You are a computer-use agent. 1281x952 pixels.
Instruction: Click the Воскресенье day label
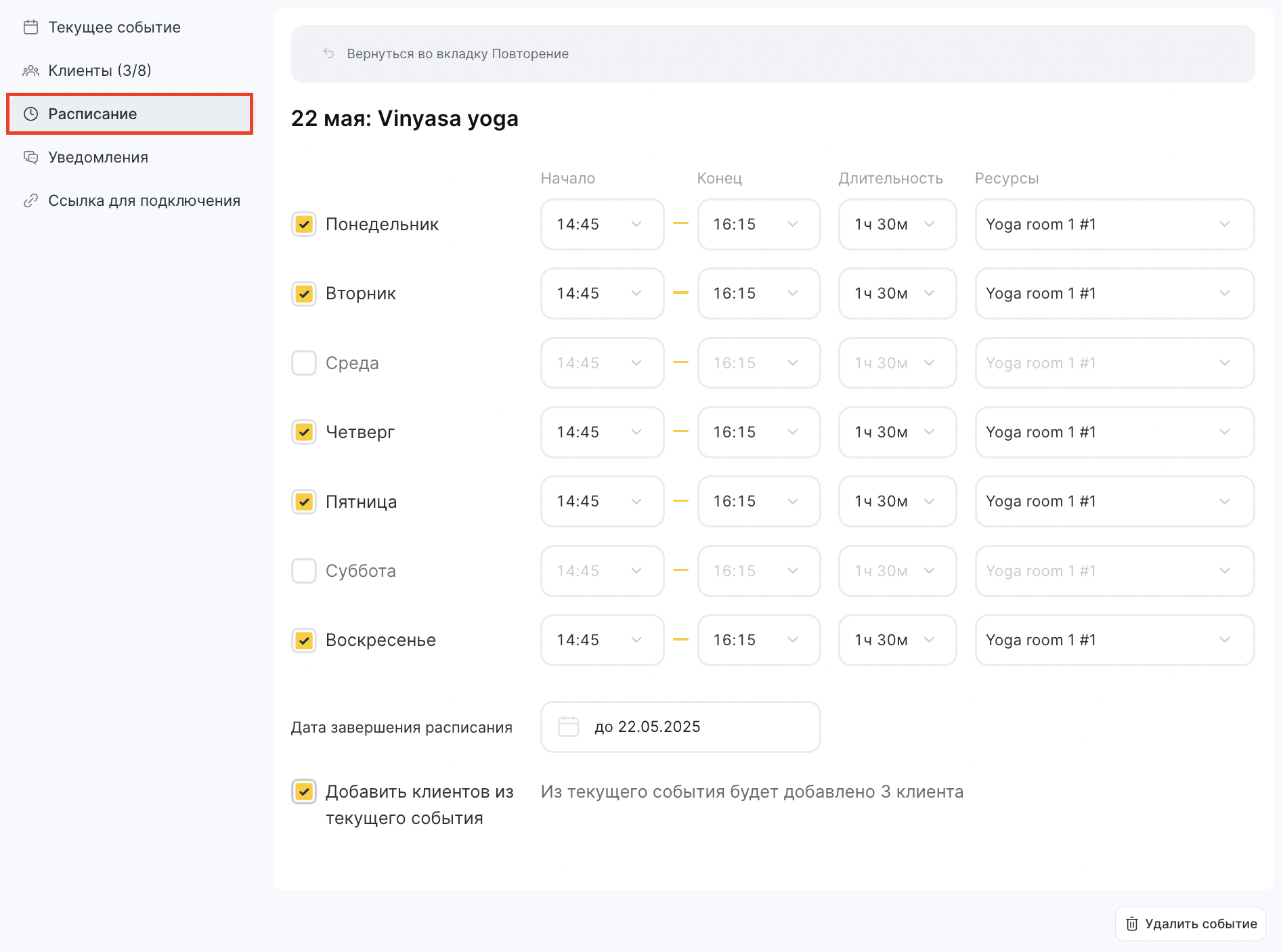point(381,640)
